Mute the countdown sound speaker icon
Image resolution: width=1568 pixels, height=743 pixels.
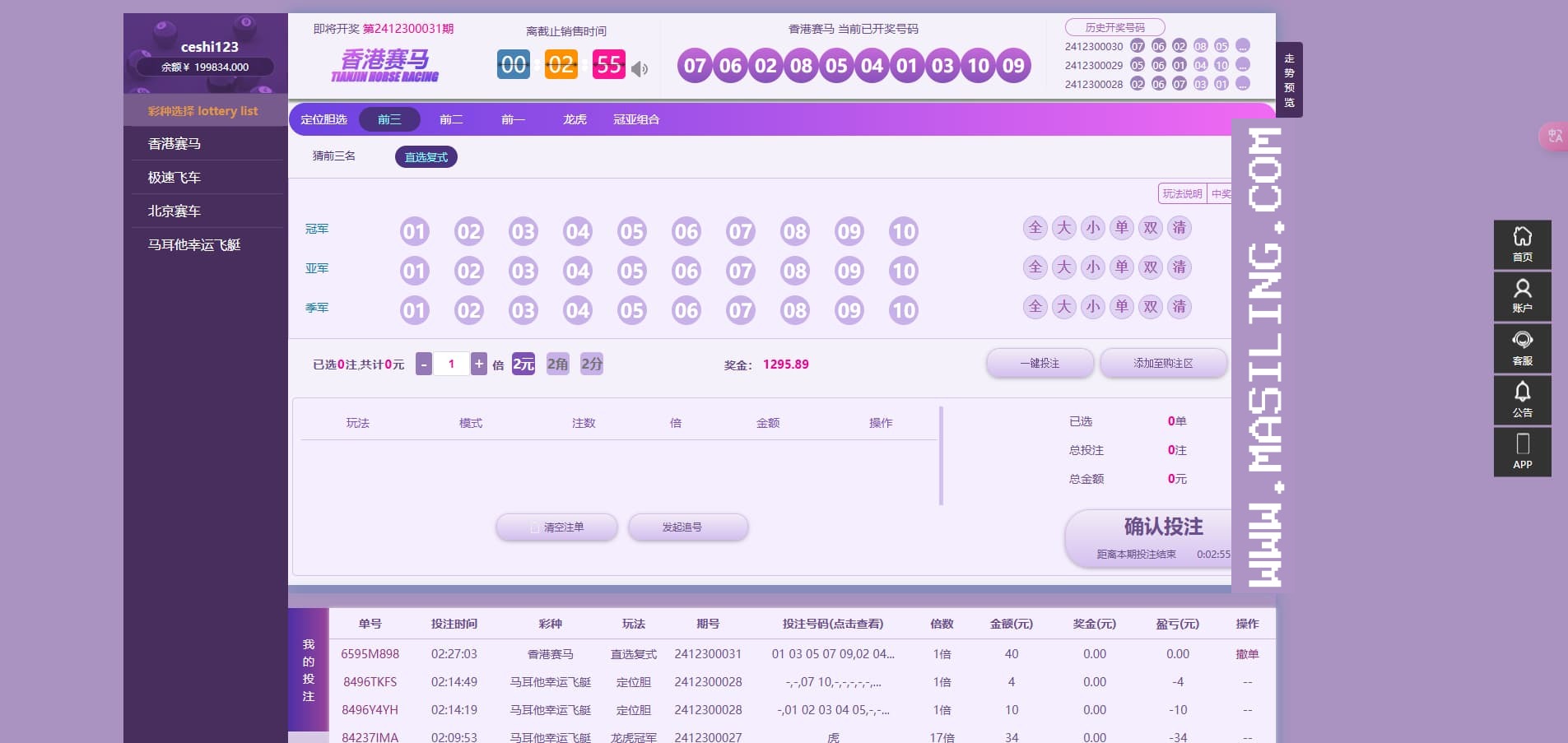640,69
